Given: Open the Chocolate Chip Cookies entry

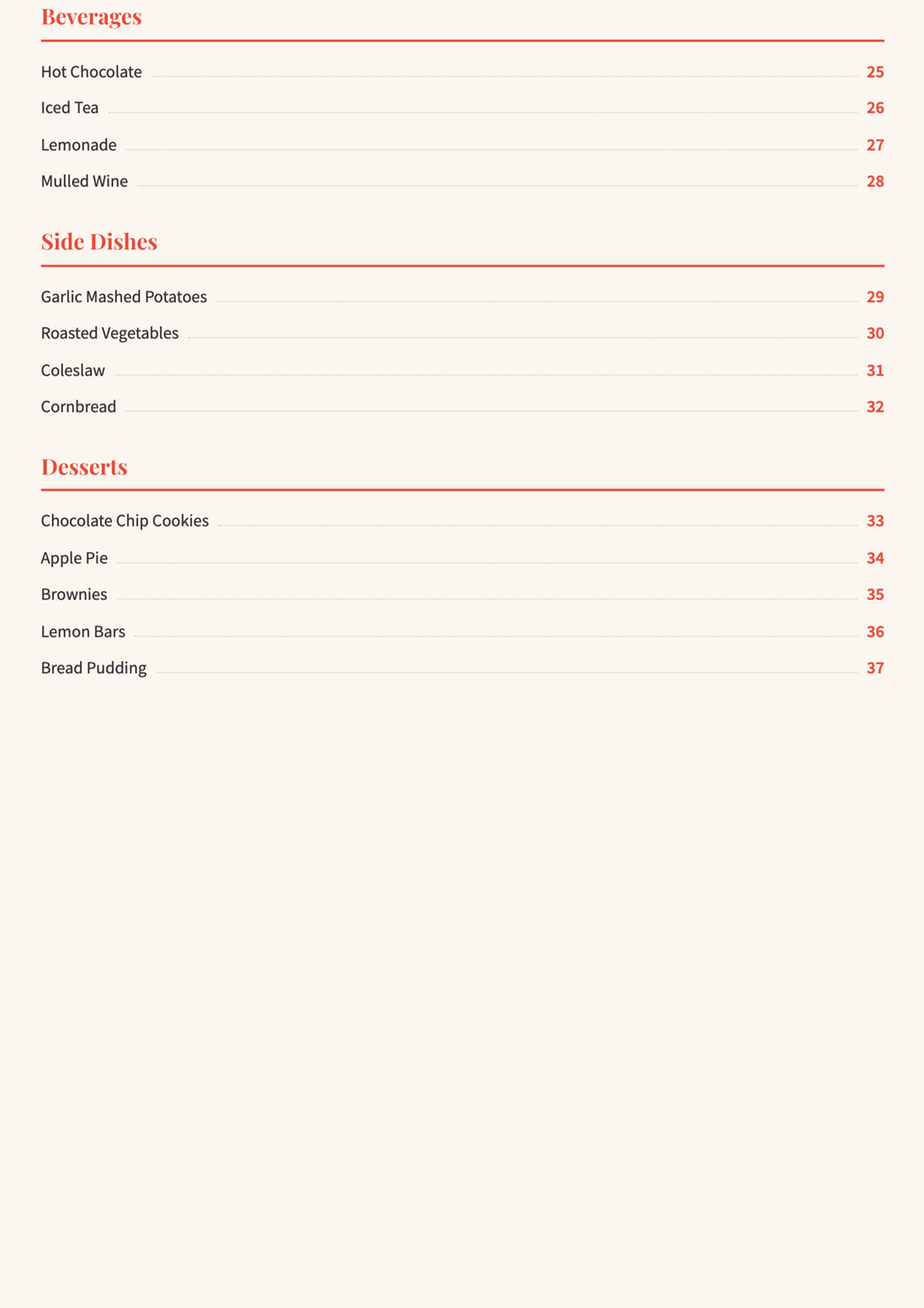Looking at the screenshot, I should click(462, 521).
